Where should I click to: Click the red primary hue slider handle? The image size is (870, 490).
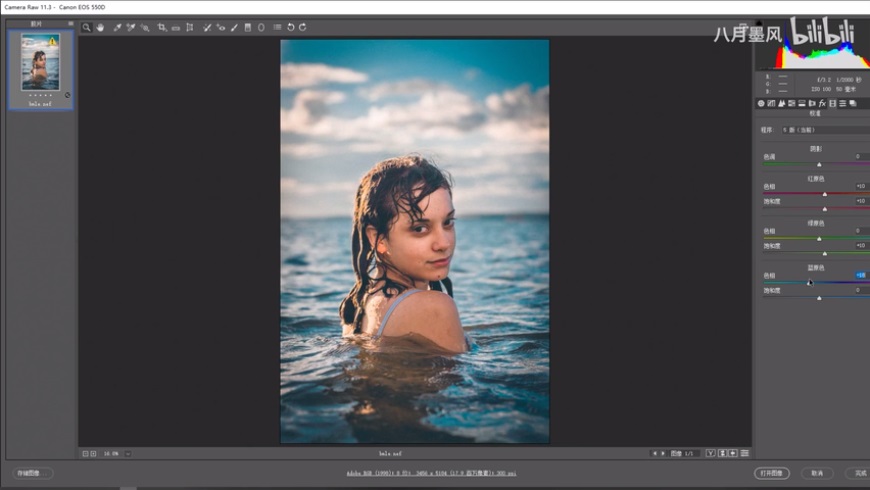point(825,194)
